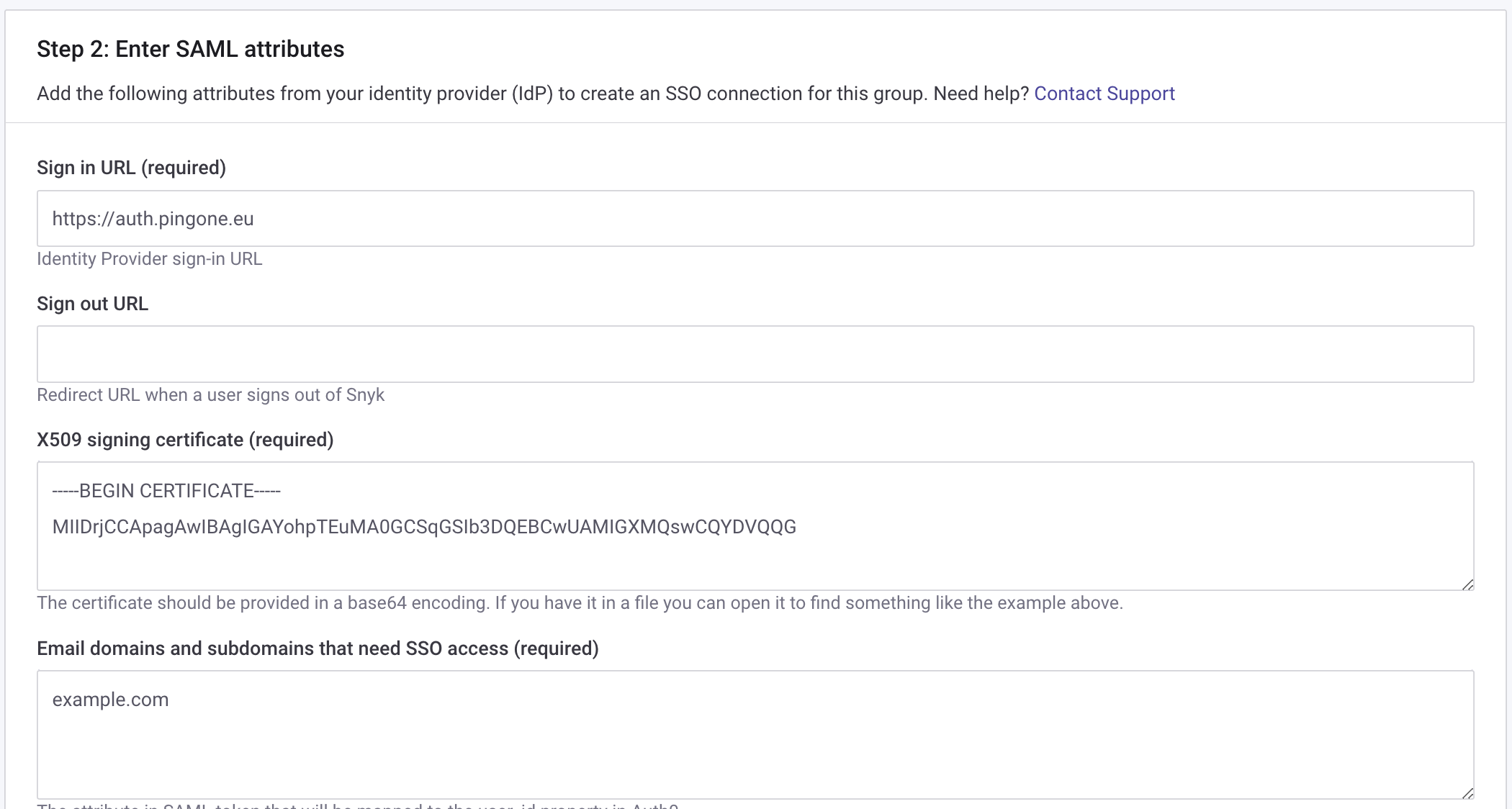Click the X509 signing certificate label
Viewport: 1512px width, 809px height.
pyautogui.click(x=185, y=439)
